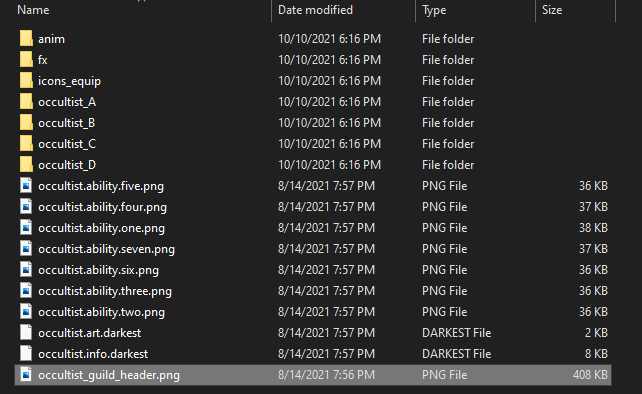Select the occultist_C folder name
The image size is (642, 394).
[x=67, y=144]
